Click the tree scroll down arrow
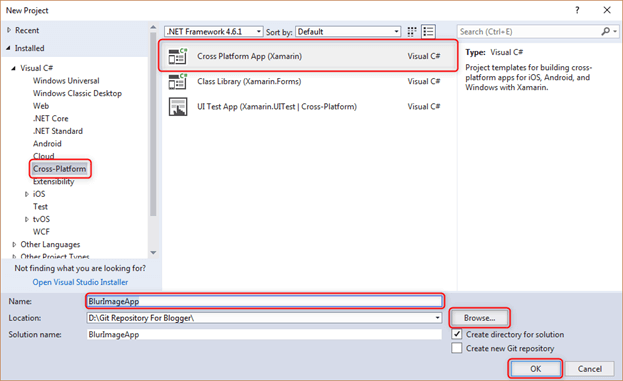623x381 pixels. [153, 253]
